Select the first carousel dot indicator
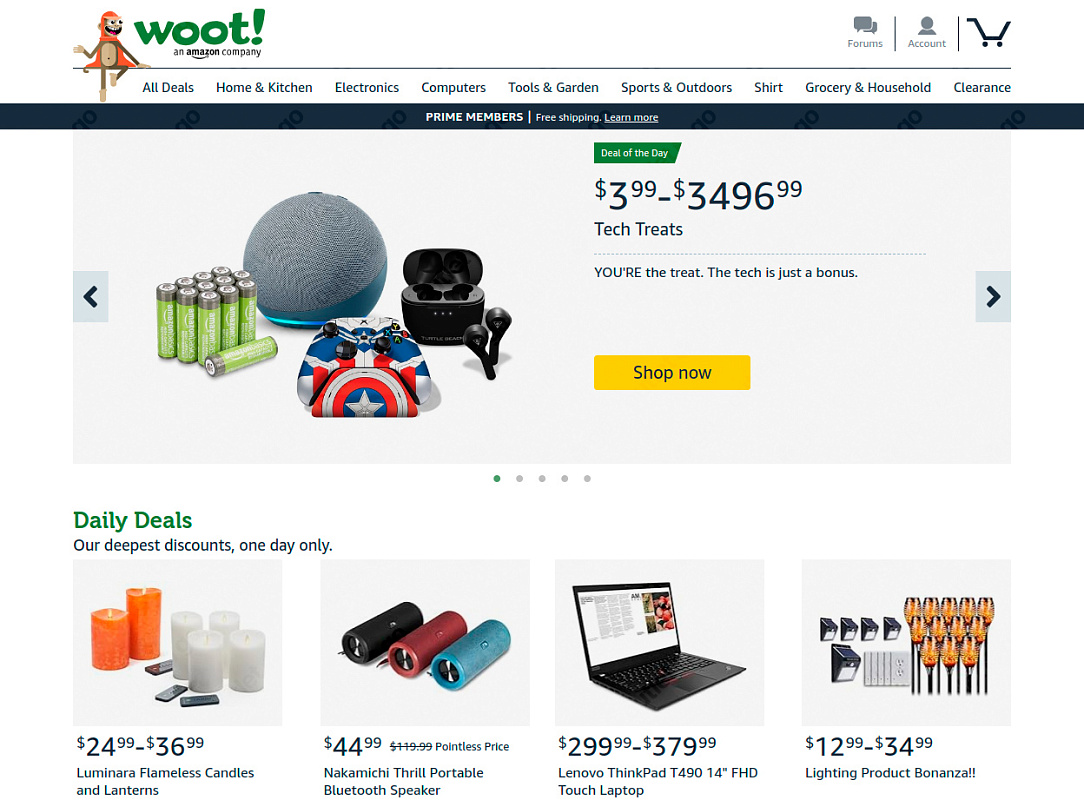This screenshot has width=1084, height=800. pos(497,478)
